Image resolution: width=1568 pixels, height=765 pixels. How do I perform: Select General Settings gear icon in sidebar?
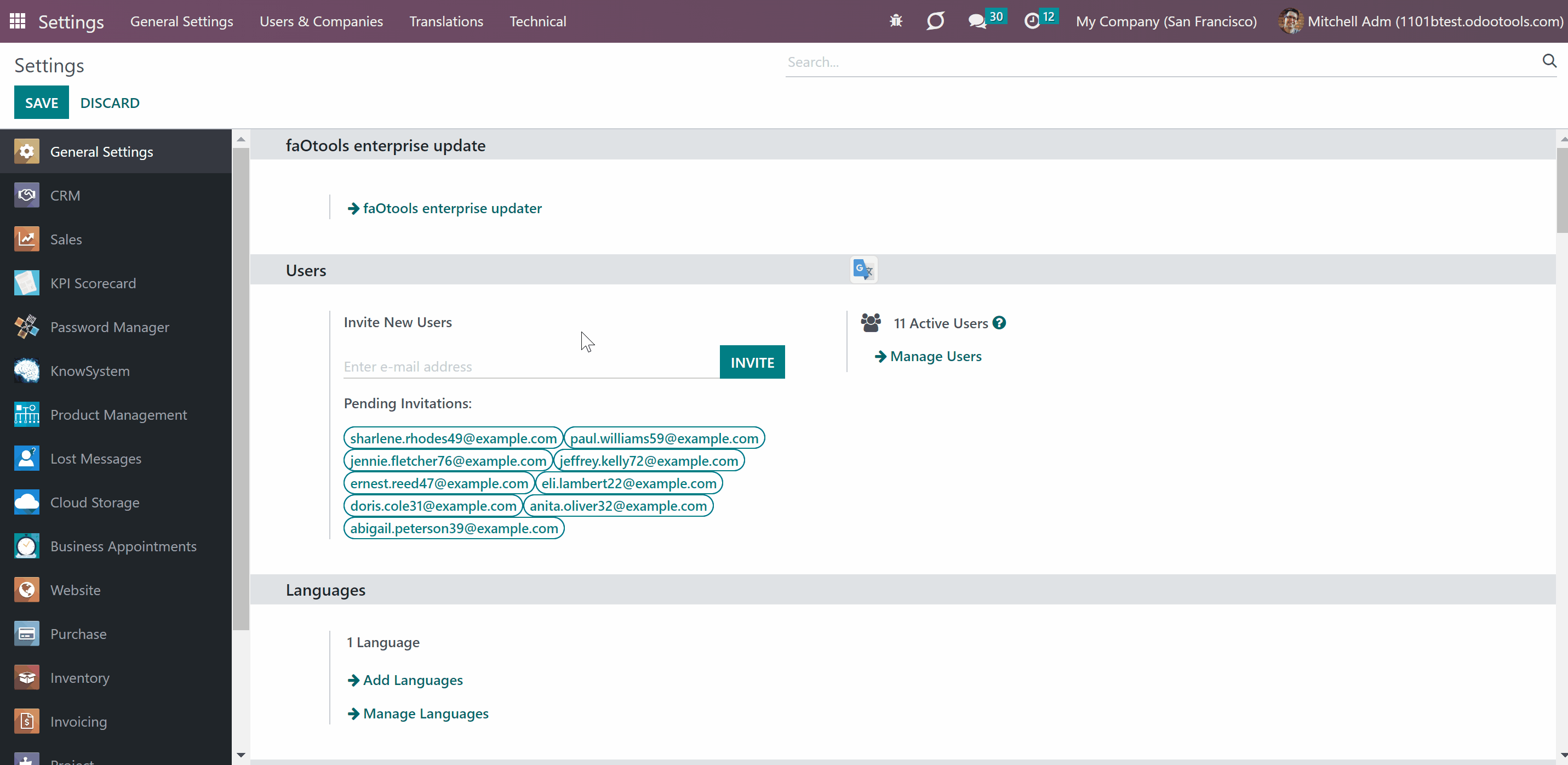27,151
